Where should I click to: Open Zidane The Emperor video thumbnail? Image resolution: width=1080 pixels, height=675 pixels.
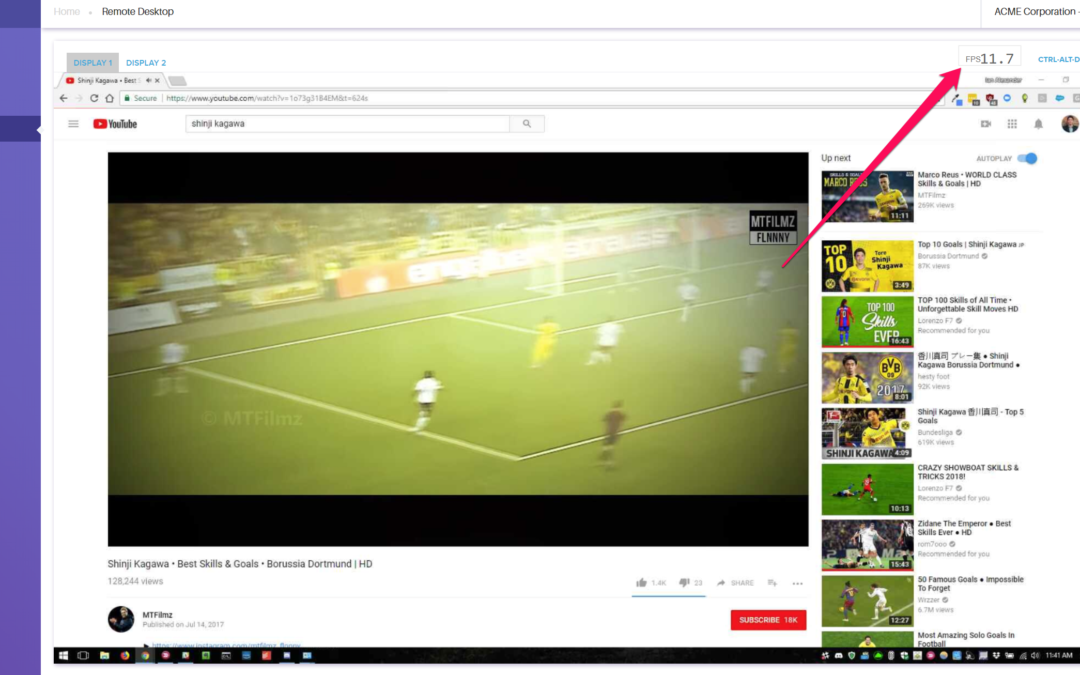[x=867, y=545]
